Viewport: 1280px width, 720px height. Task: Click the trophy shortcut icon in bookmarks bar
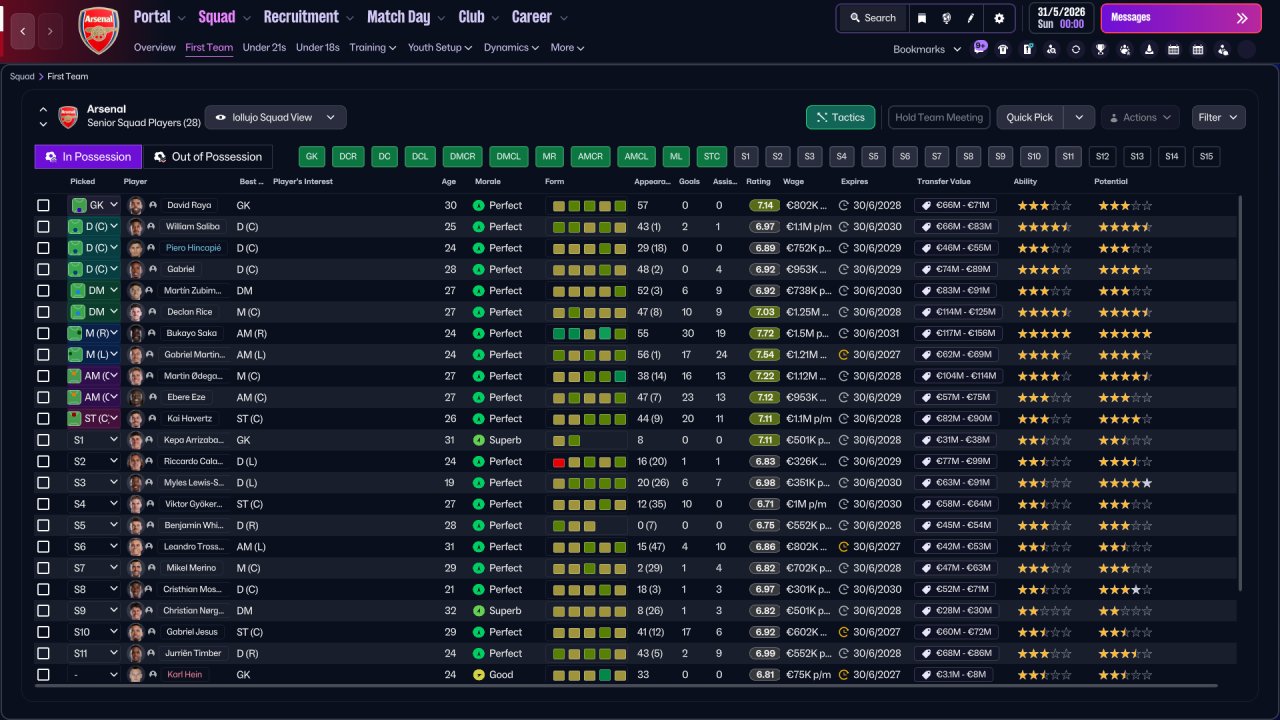[x=1100, y=49]
